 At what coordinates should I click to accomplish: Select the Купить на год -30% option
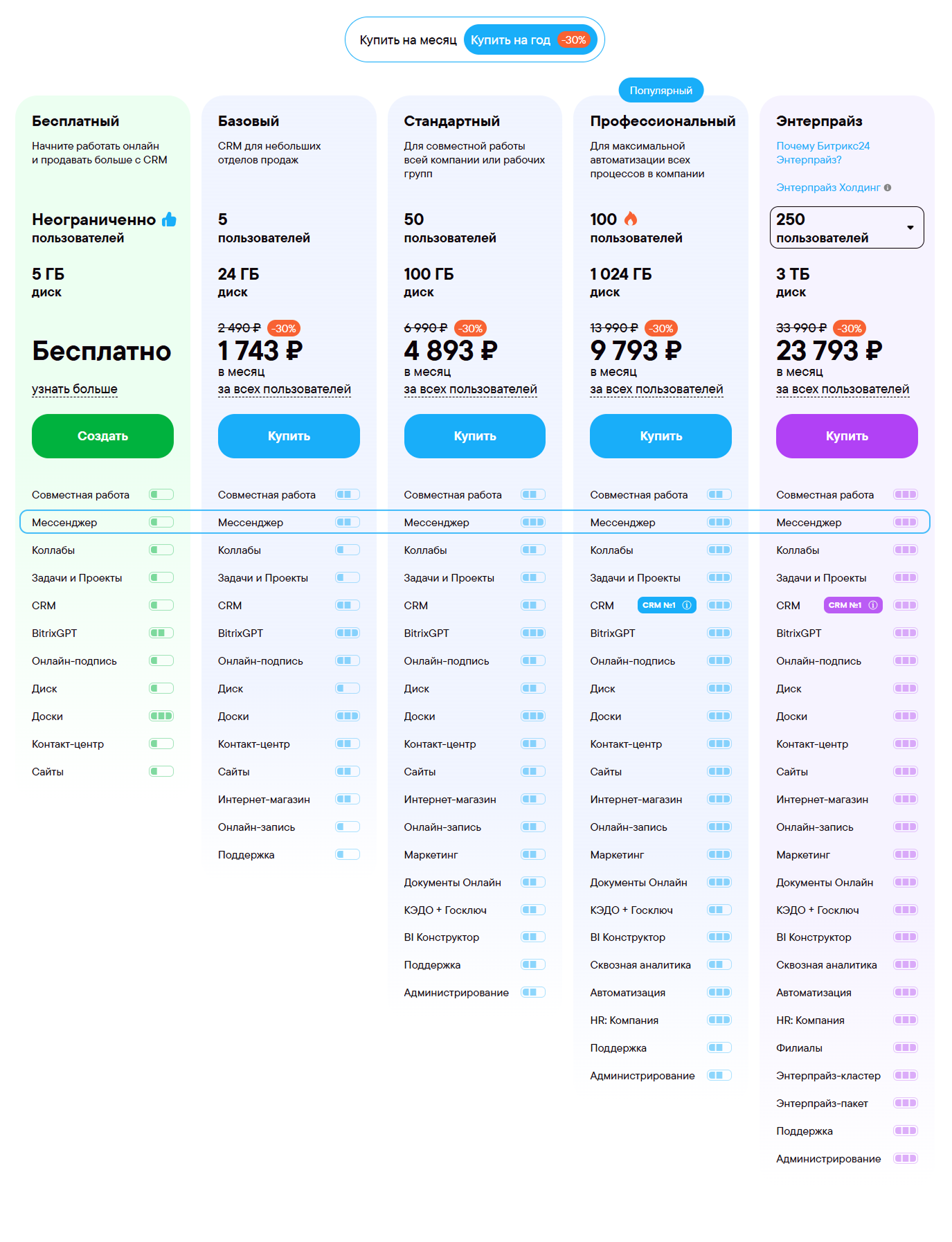pos(530,40)
